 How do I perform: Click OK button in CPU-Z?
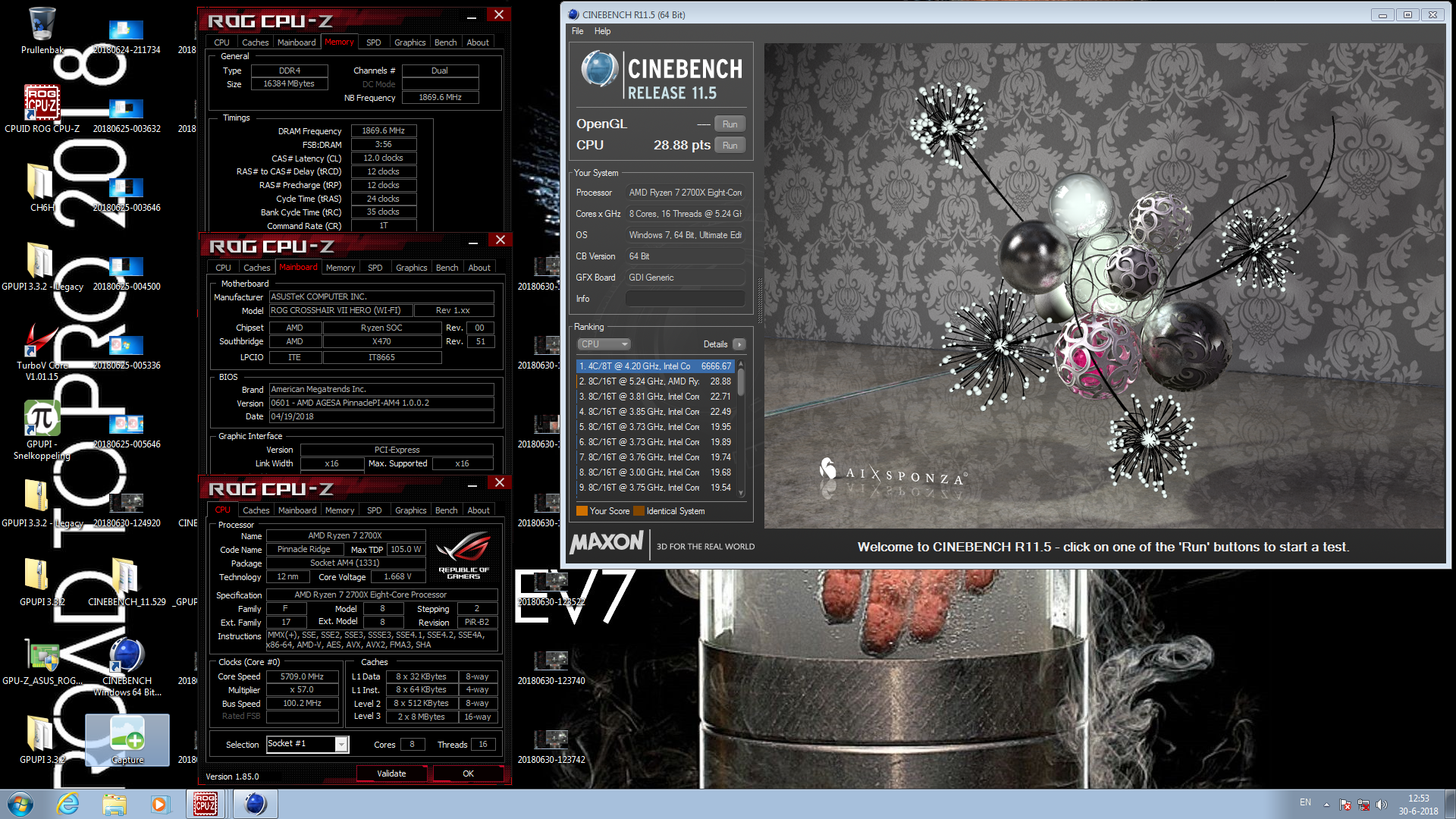468,773
